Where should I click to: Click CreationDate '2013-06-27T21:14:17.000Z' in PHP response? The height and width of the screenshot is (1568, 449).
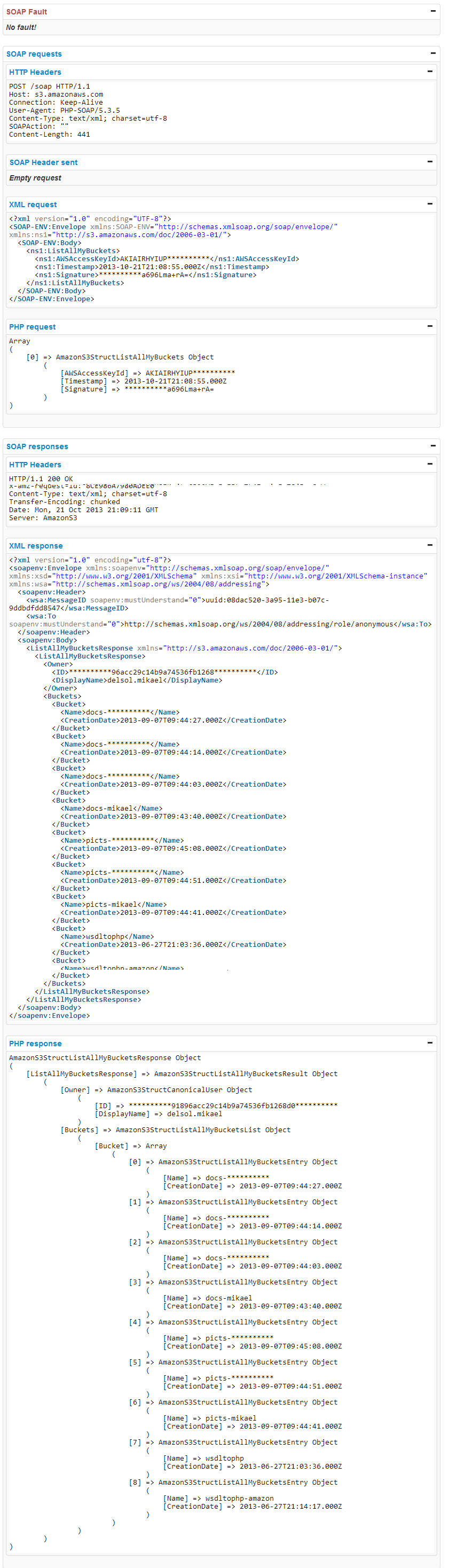(291, 1507)
